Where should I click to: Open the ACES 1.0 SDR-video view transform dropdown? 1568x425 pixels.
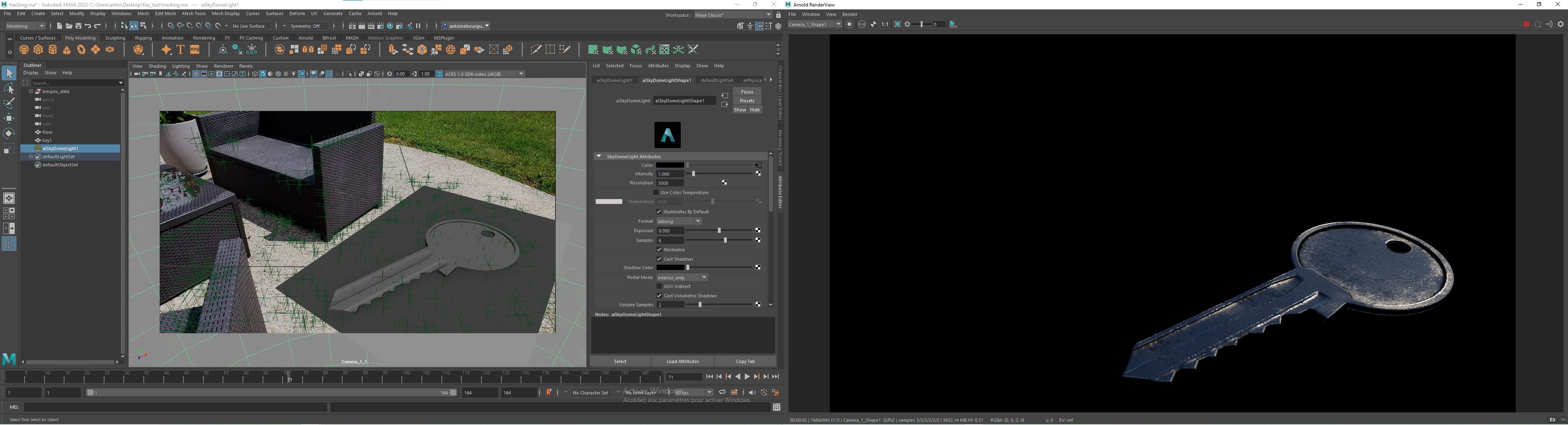(x=485, y=74)
